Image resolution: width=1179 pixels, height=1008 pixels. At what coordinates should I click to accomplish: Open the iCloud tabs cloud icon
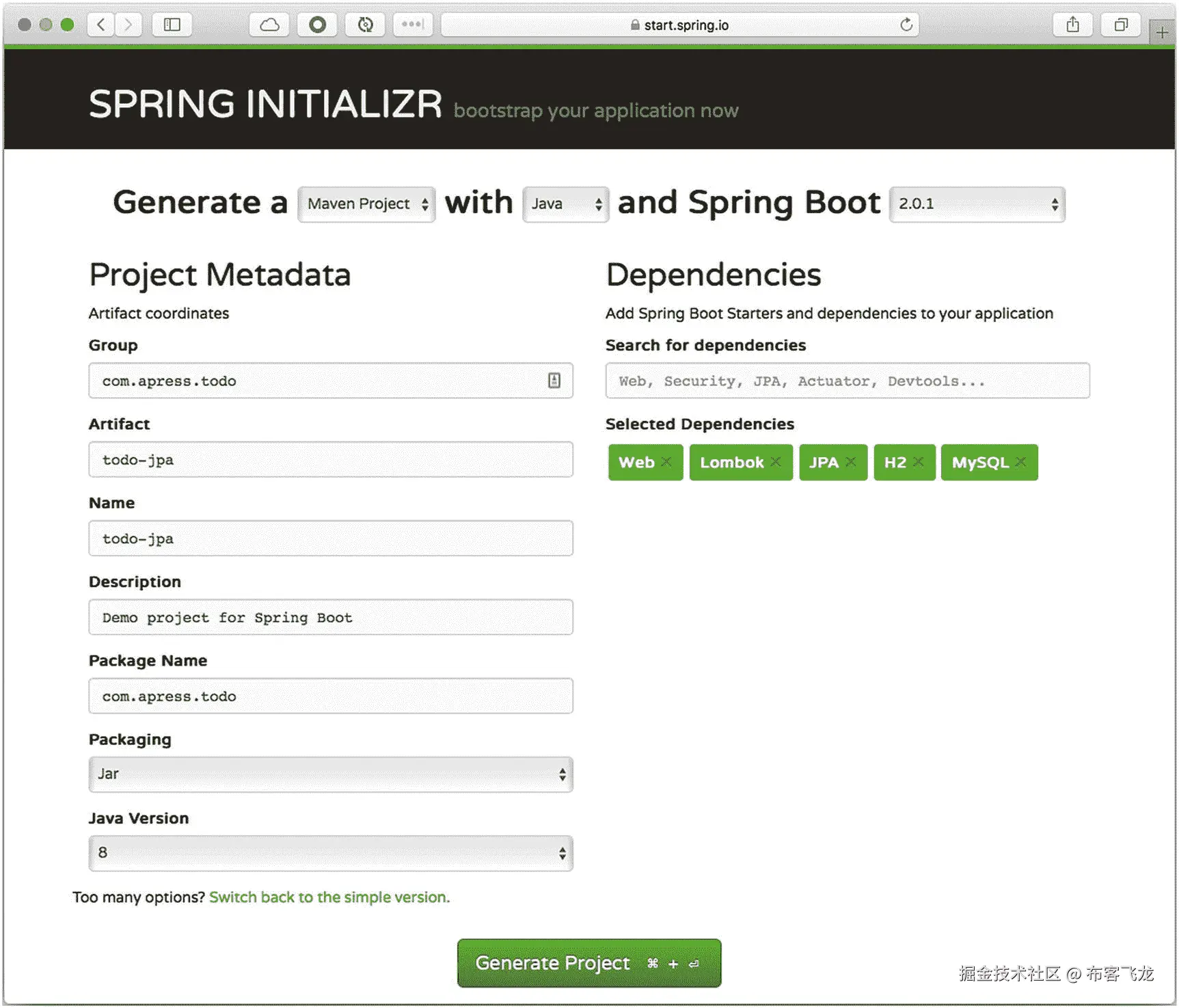(x=269, y=25)
